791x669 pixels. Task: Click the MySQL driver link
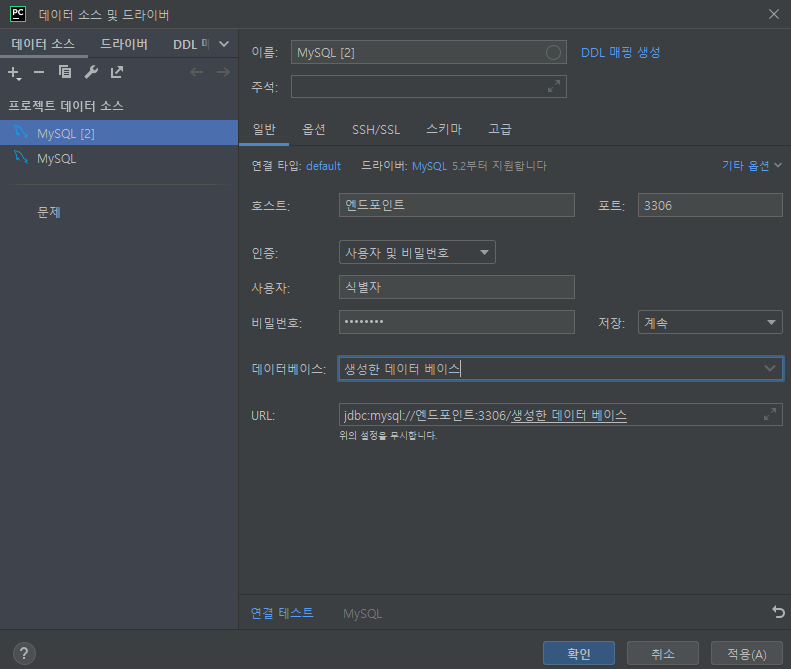[x=429, y=166]
